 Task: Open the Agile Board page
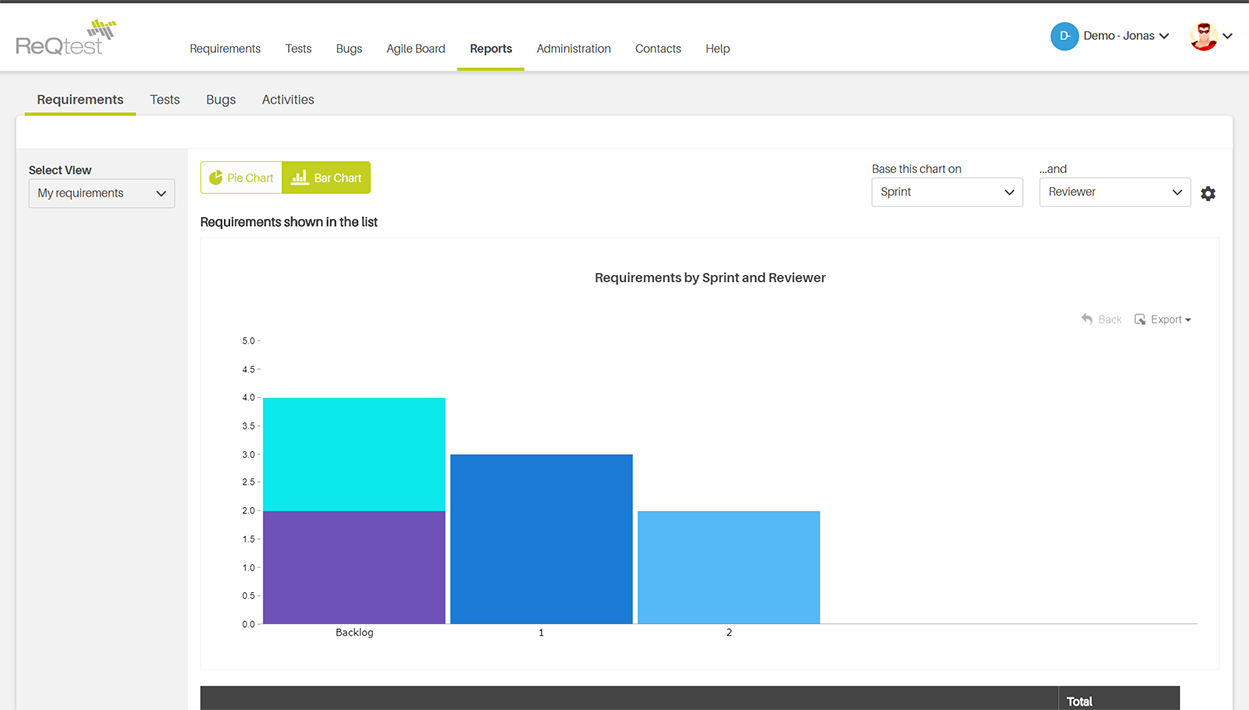click(x=416, y=49)
